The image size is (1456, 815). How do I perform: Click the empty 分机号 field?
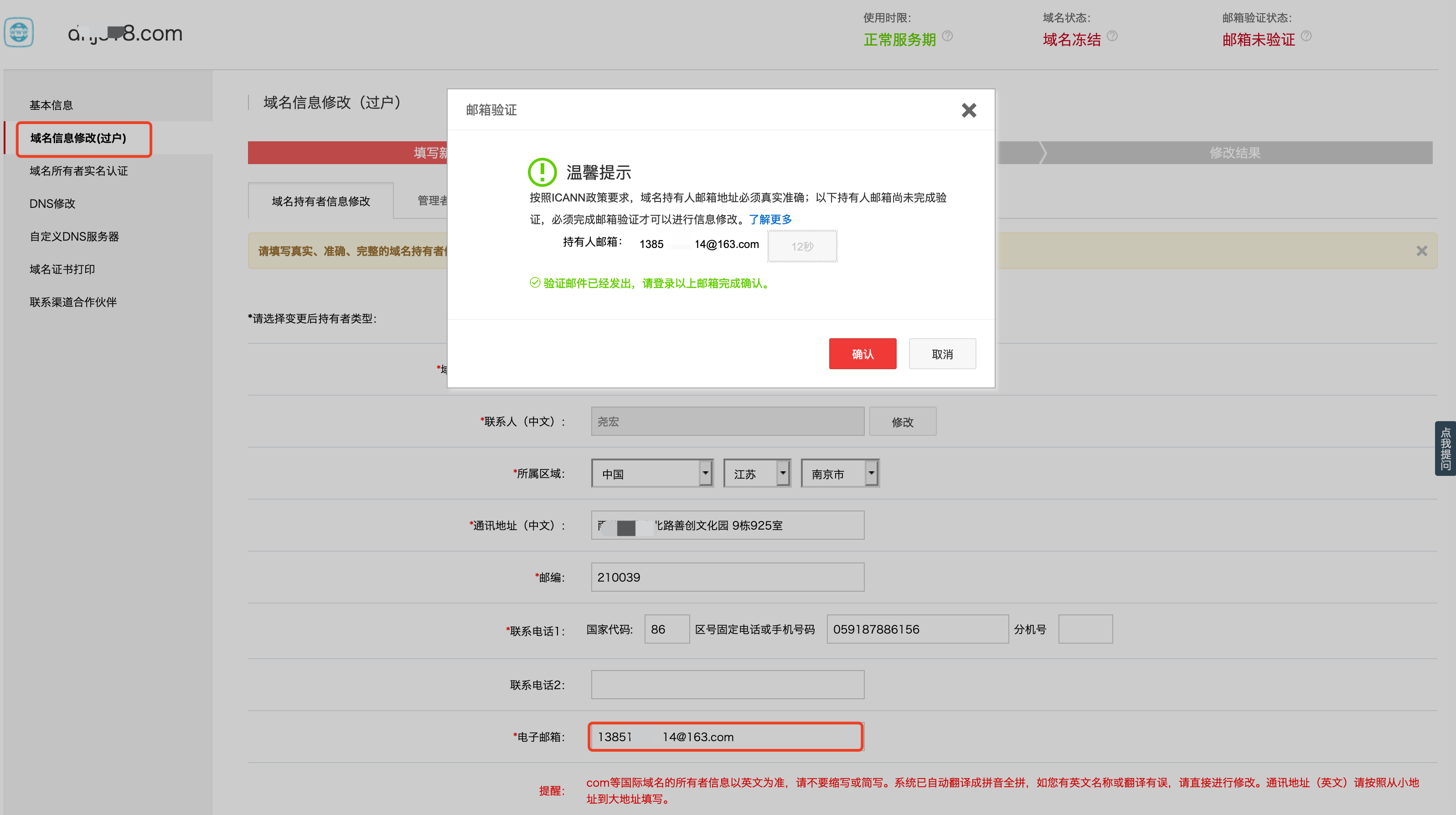(1085, 629)
